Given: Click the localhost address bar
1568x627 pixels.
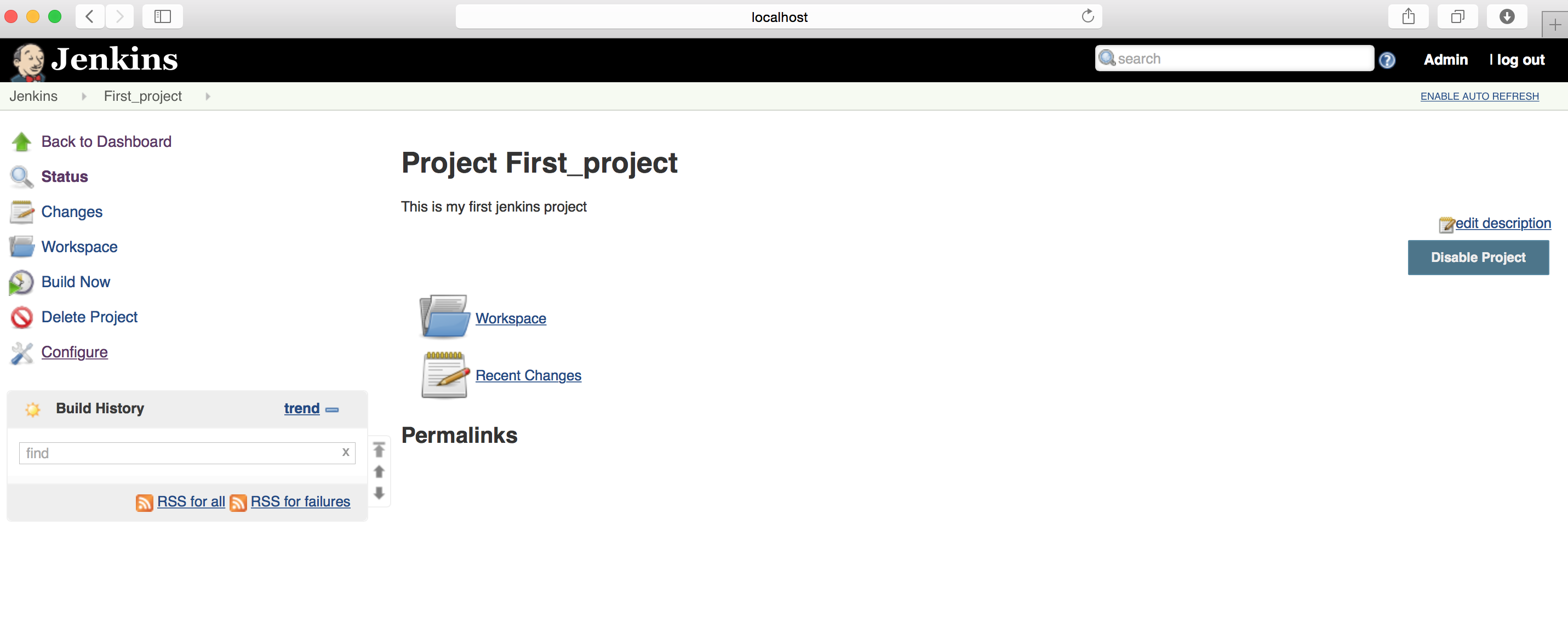Looking at the screenshot, I should pos(779,16).
